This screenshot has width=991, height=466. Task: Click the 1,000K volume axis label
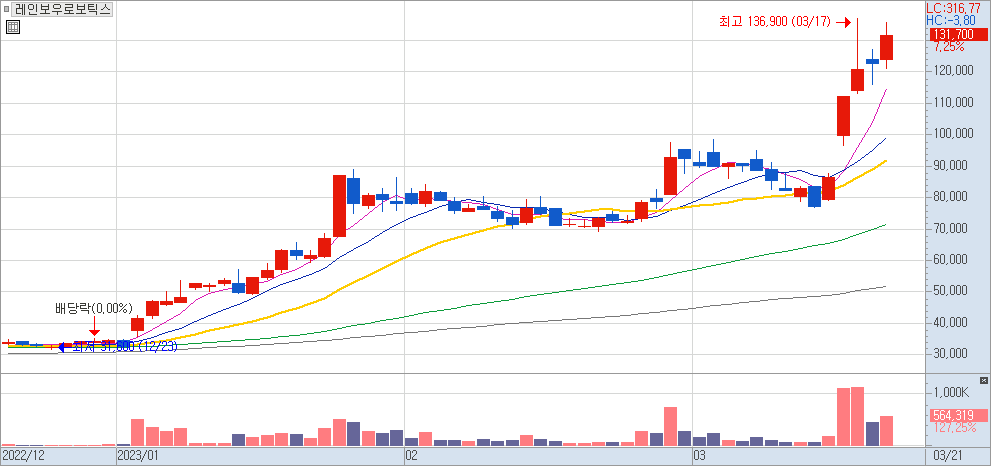pos(951,393)
